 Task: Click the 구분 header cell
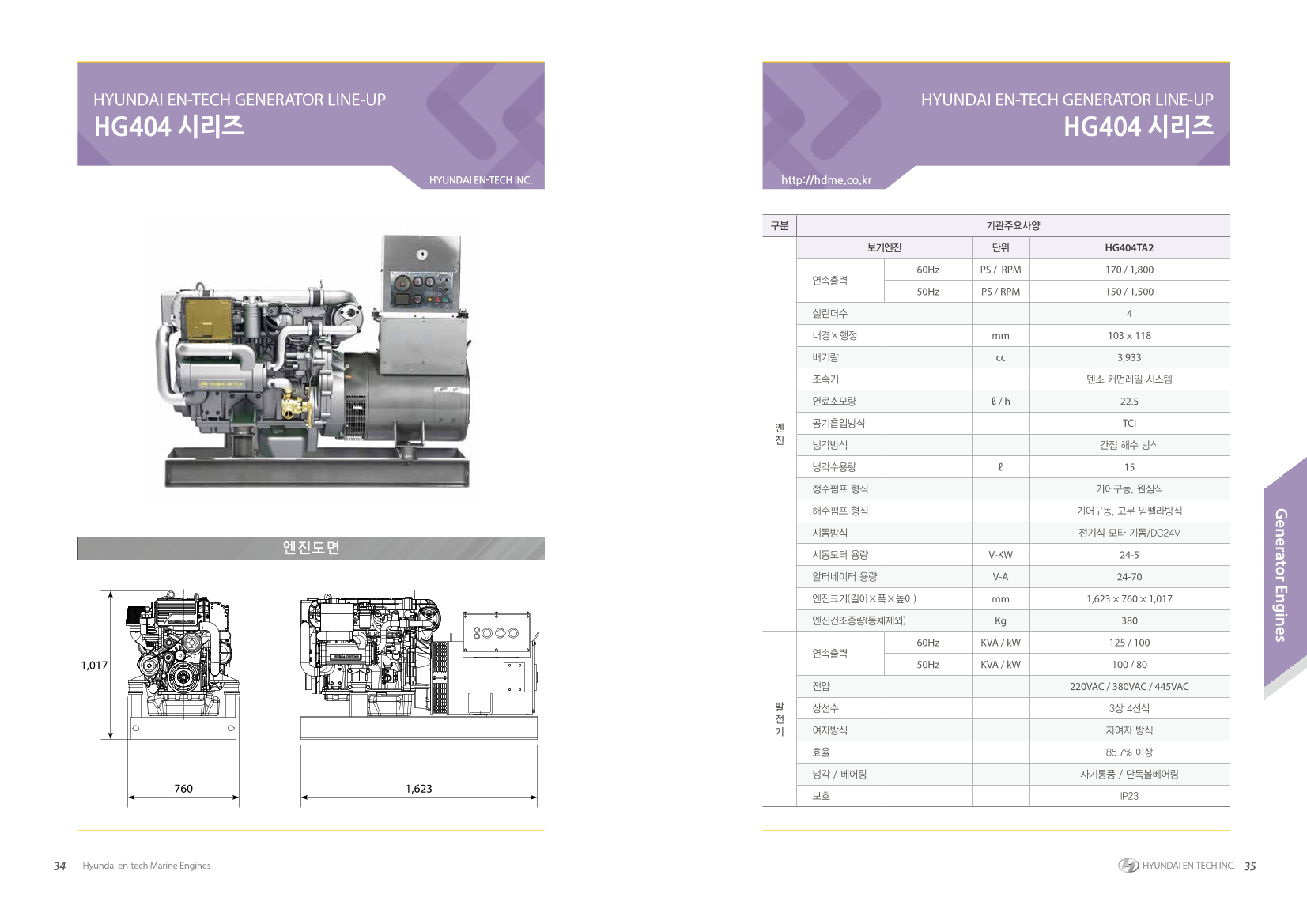coord(779,225)
